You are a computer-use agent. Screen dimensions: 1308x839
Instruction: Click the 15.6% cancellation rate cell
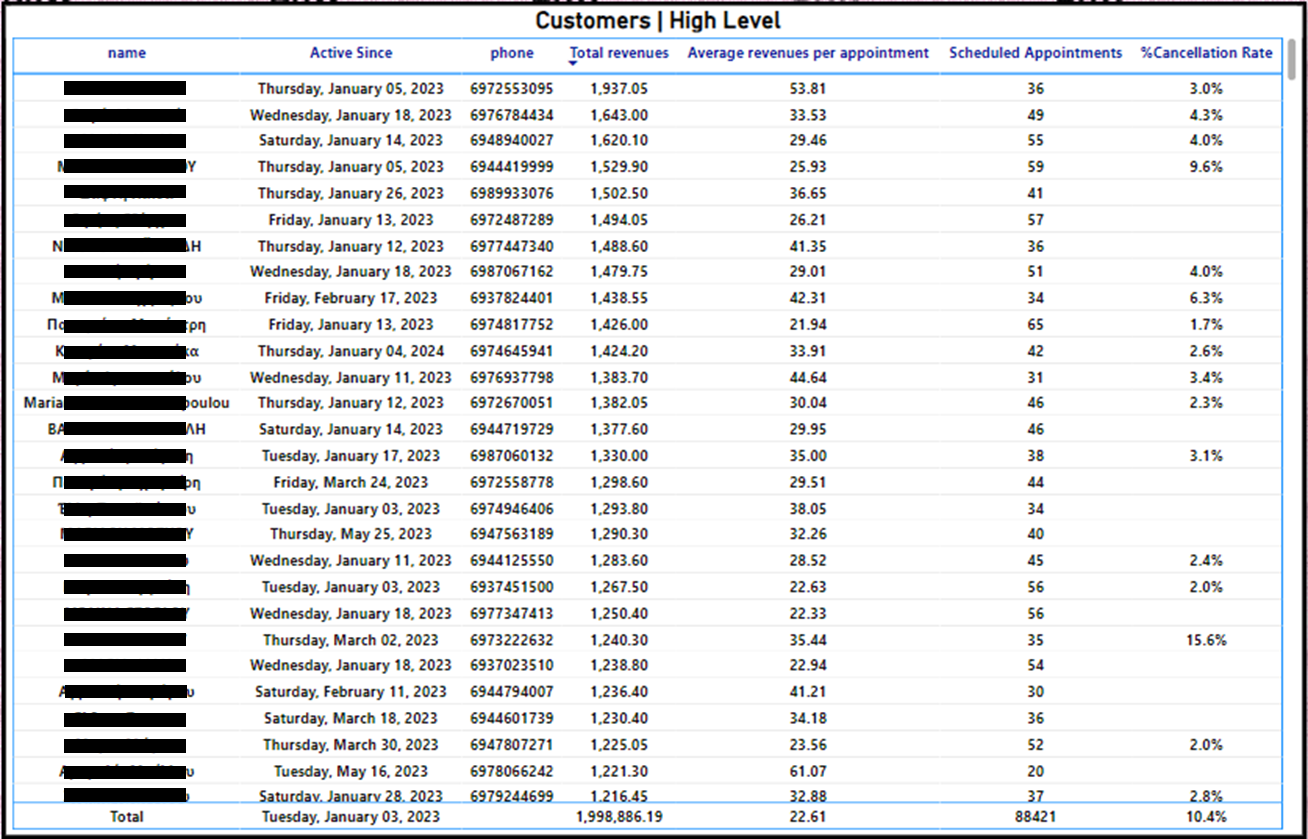tap(1206, 640)
